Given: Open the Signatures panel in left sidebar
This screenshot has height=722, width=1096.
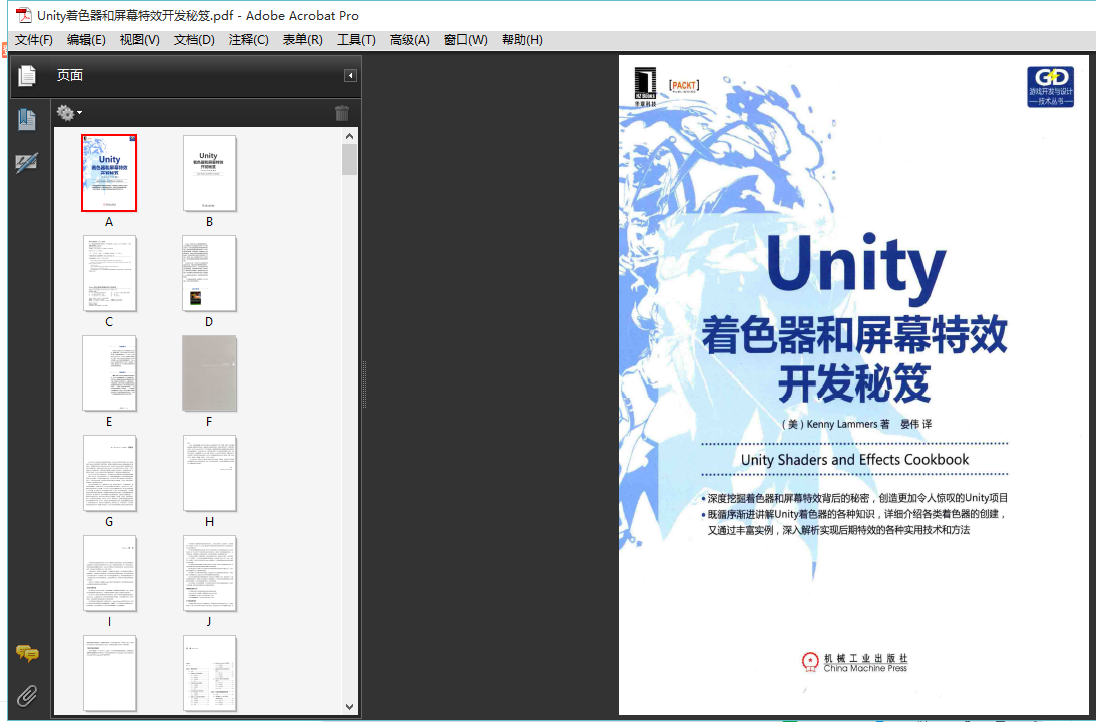Looking at the screenshot, I should [x=27, y=162].
